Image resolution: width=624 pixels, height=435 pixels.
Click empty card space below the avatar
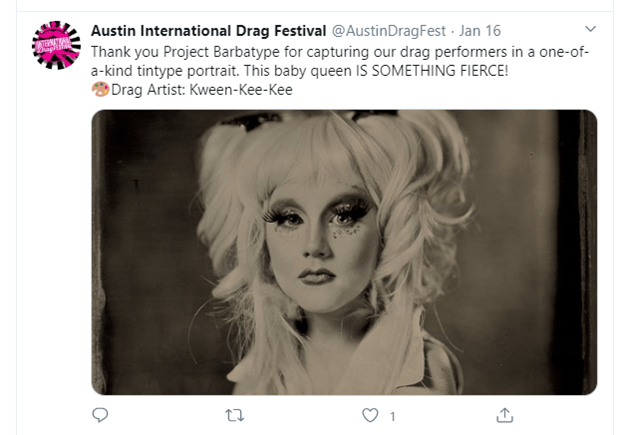pos(56,239)
